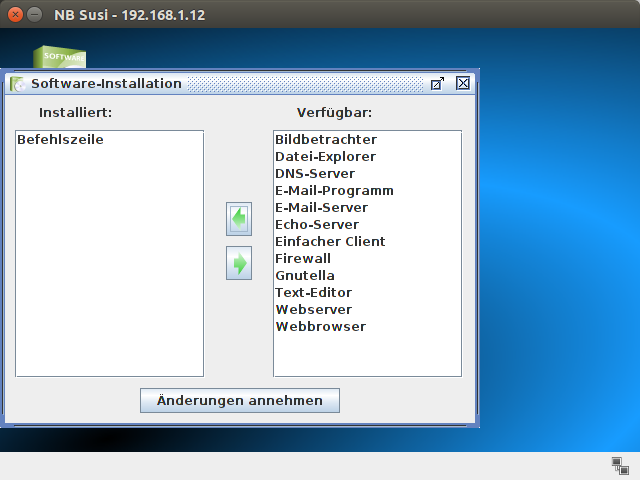Close the Software-Installation internal dialog

(462, 84)
